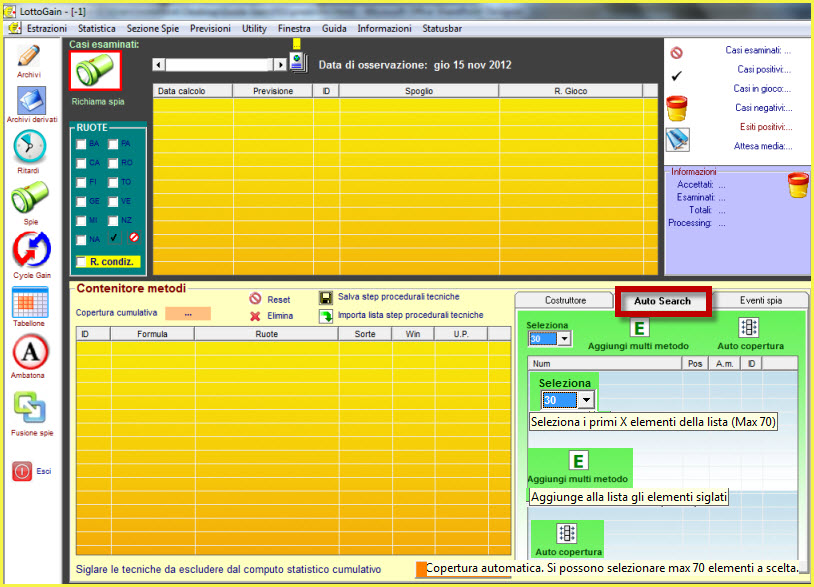814x587 pixels.
Task: Open the Finestra menu
Action: tap(294, 29)
